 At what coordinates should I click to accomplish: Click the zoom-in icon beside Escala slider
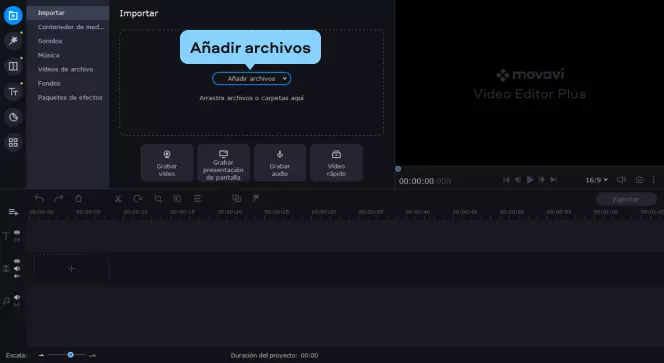pos(93,355)
